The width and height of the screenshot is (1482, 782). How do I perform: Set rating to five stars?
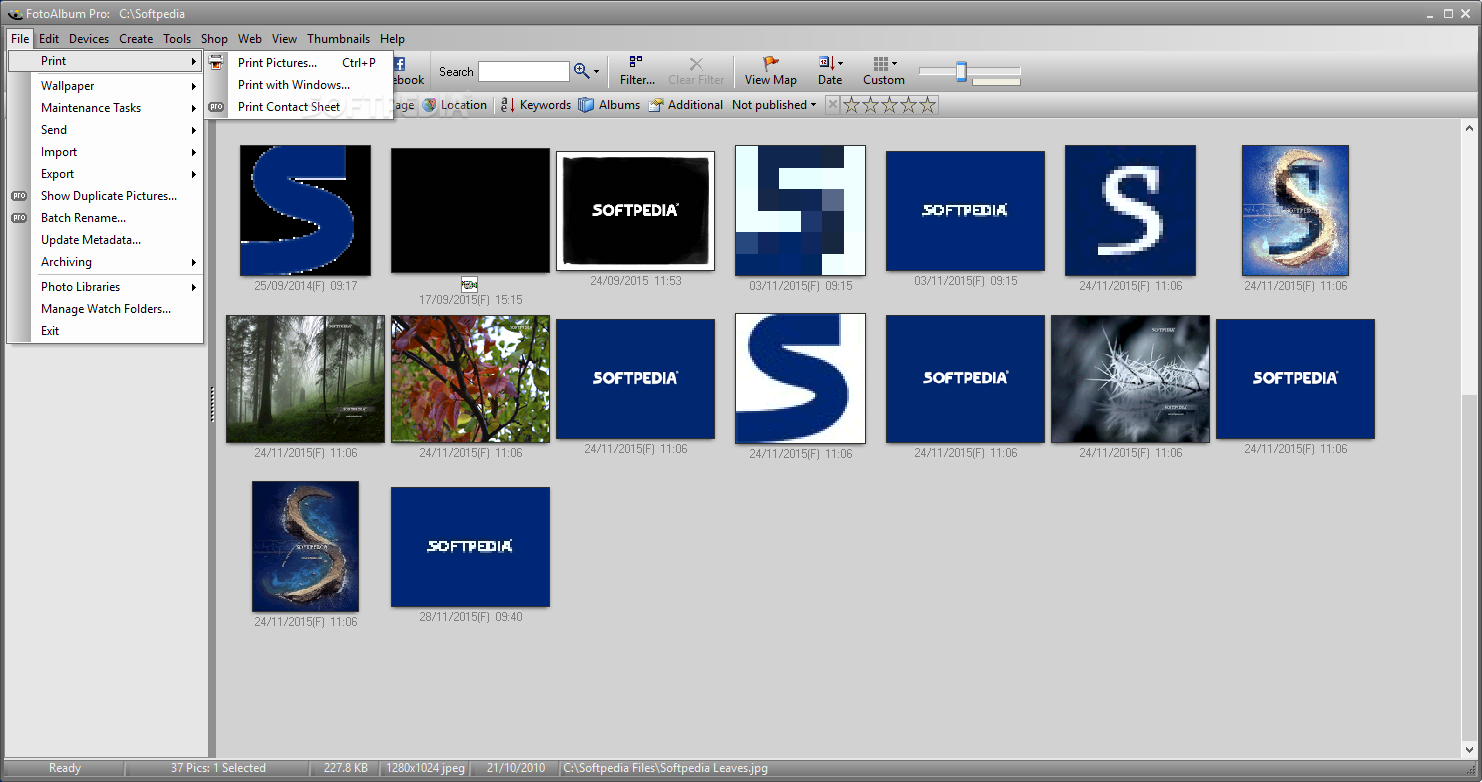pos(928,105)
